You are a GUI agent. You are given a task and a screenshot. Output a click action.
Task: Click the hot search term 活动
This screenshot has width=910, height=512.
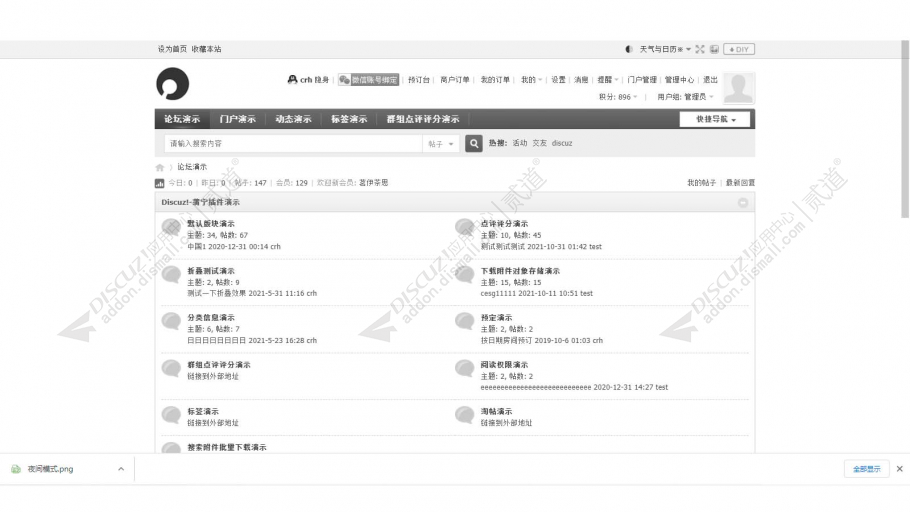(x=520, y=143)
